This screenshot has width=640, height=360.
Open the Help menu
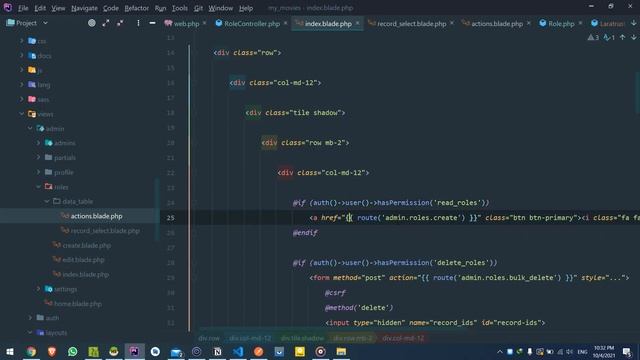tap(246, 8)
